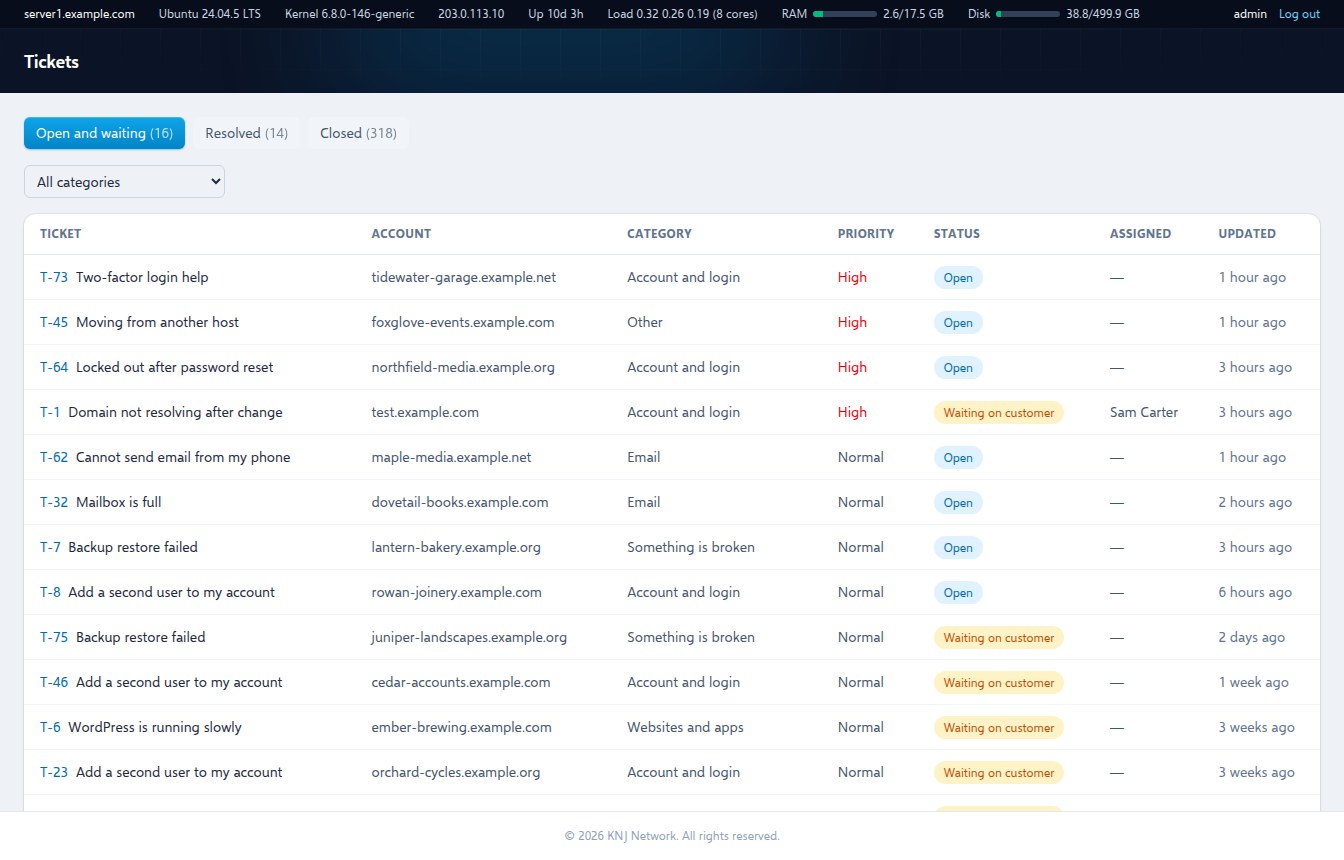Open the All categories dropdown

coord(124,182)
